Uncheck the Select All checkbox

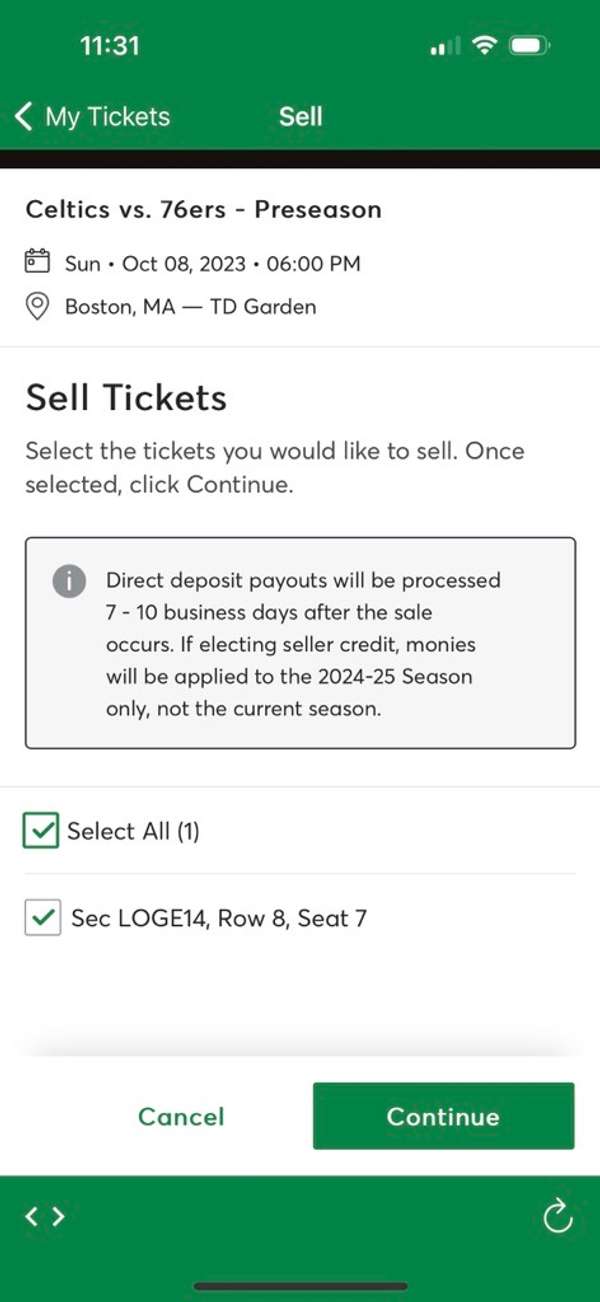[40, 830]
